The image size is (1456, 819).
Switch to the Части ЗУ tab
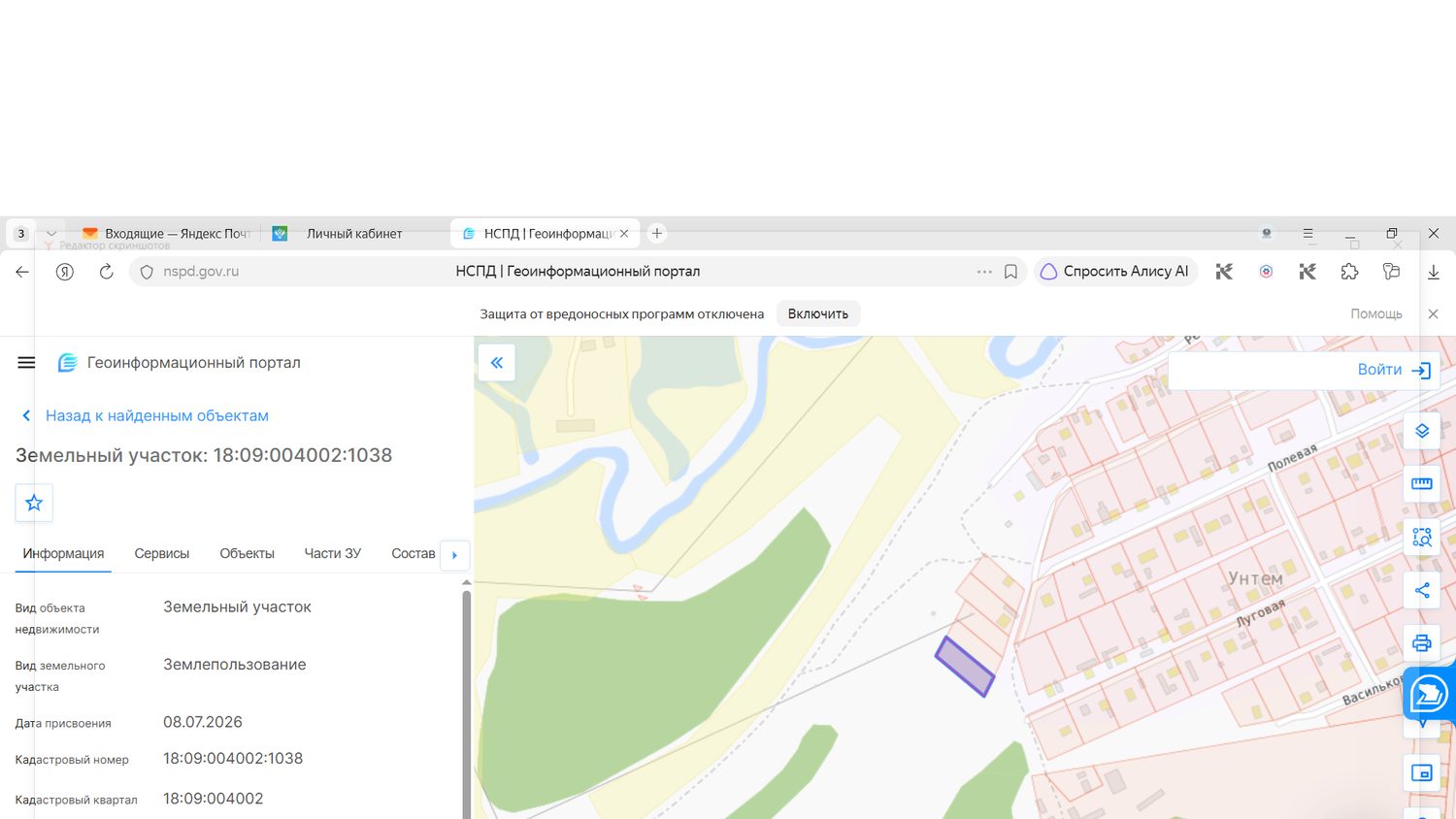332,553
